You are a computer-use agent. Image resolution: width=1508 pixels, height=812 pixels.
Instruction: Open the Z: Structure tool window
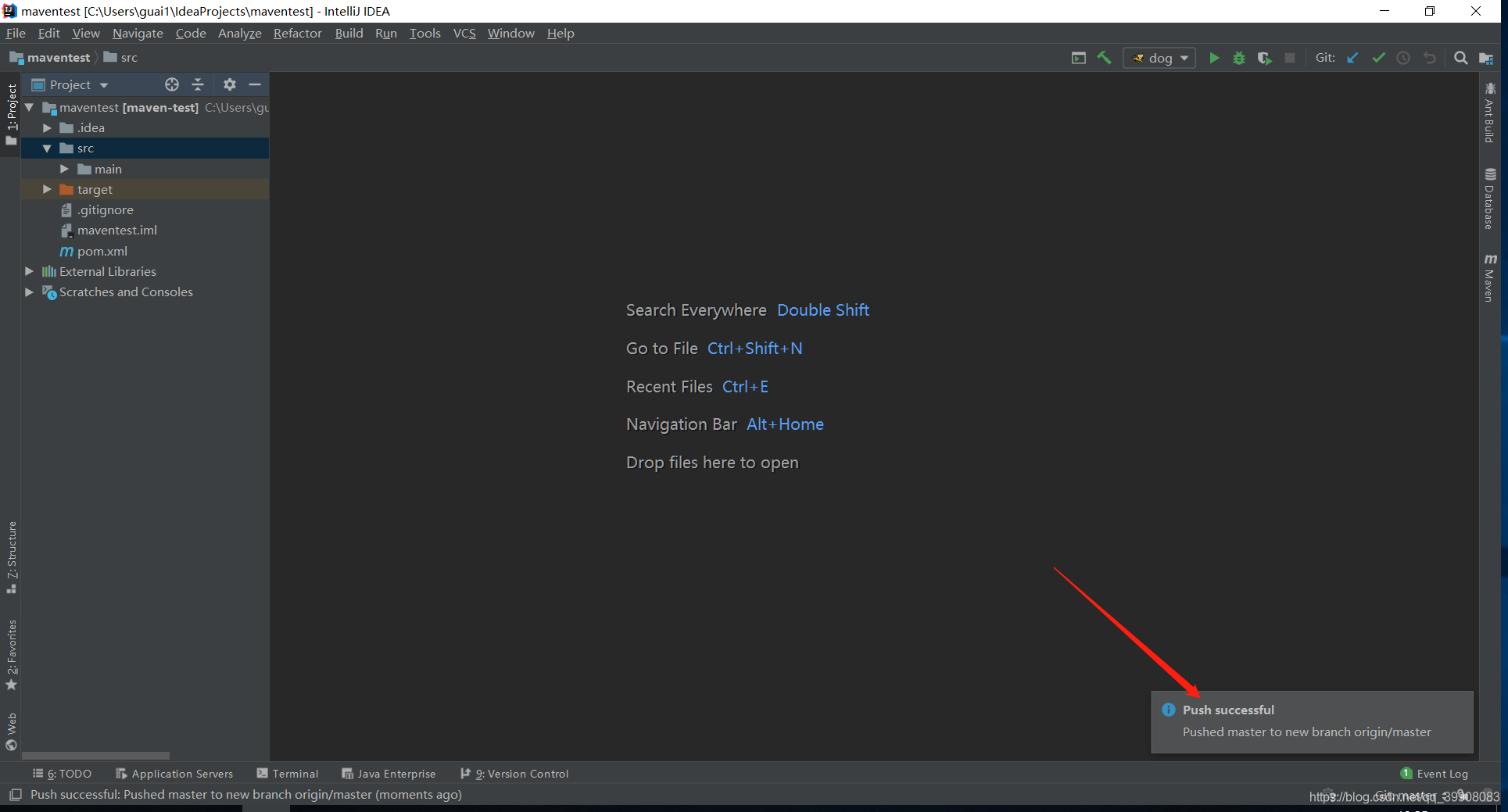pyautogui.click(x=11, y=557)
